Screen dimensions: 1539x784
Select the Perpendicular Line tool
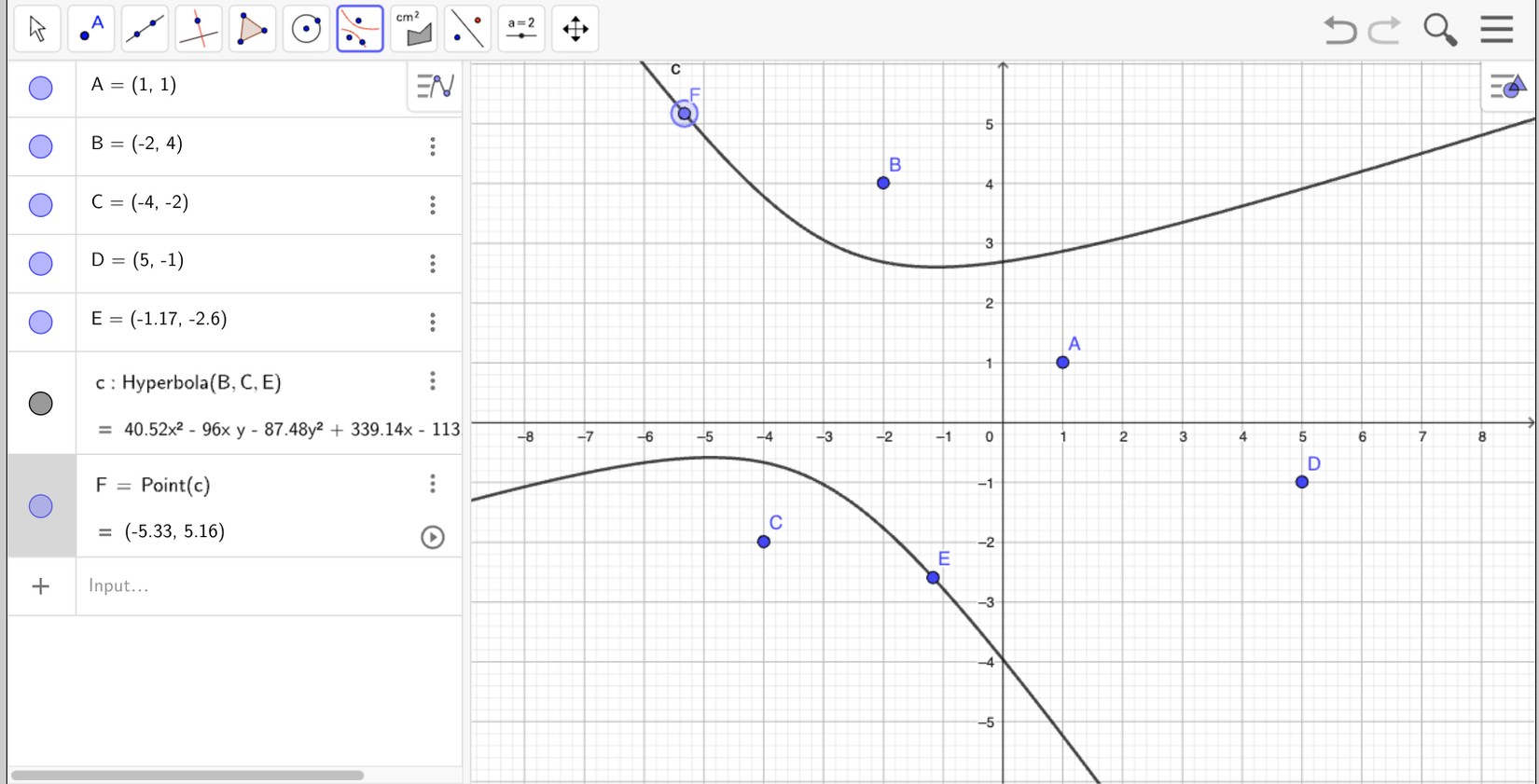(x=199, y=29)
